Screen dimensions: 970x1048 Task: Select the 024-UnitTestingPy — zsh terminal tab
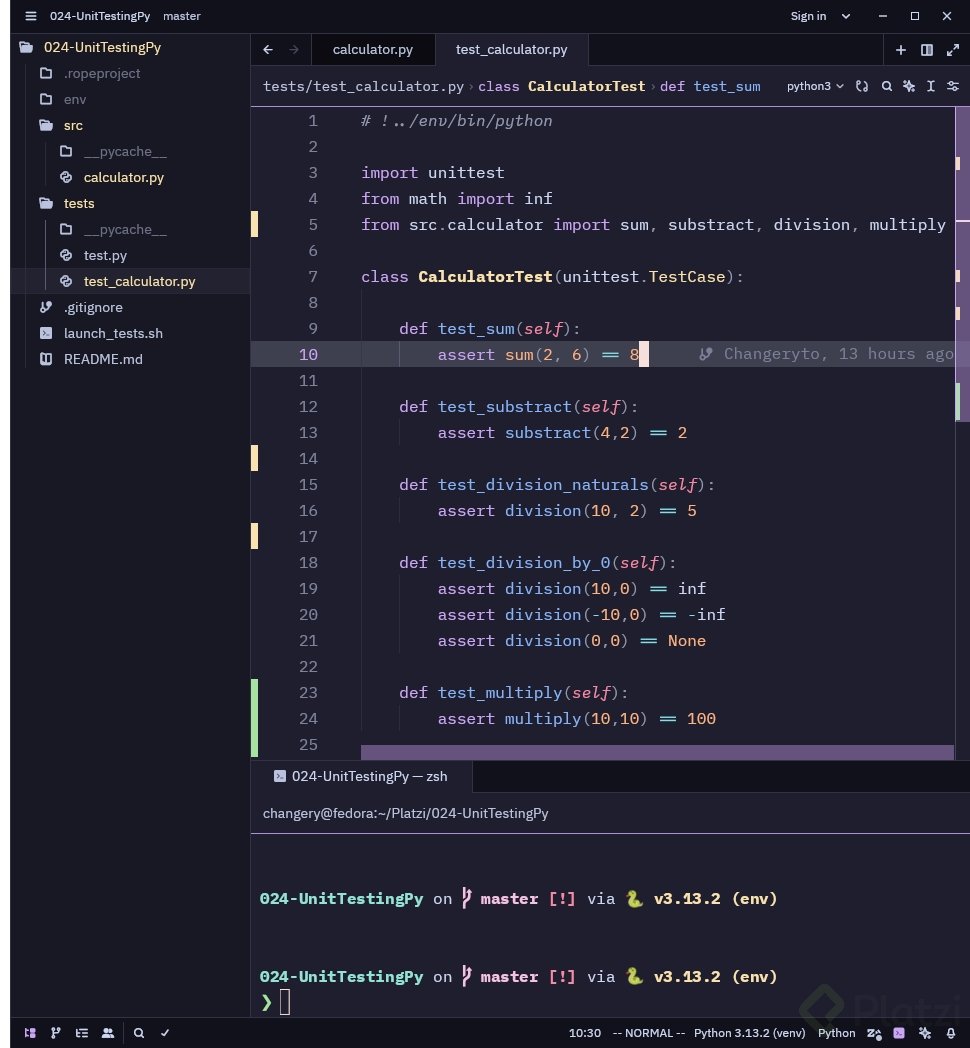(x=361, y=776)
